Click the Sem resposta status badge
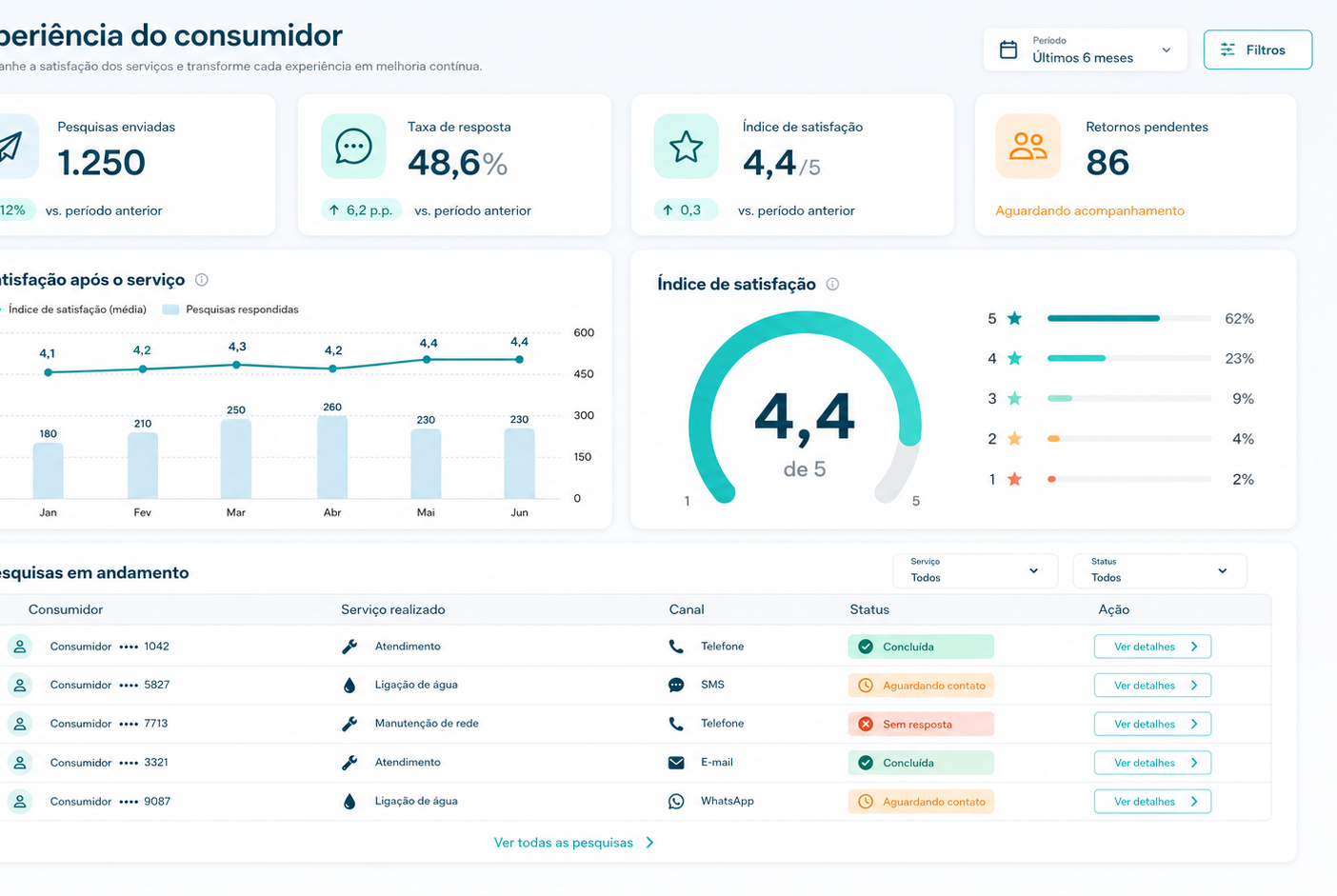 (921, 725)
